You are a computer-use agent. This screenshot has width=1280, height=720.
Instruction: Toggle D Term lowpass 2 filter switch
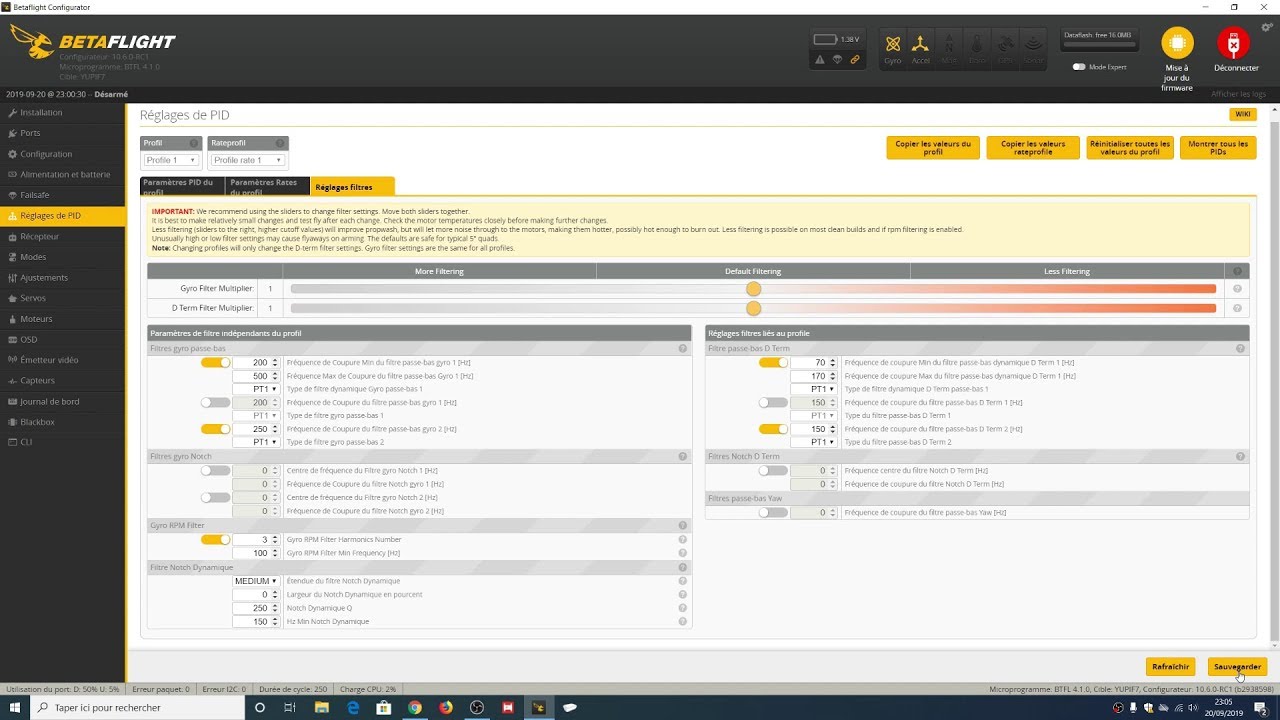(x=773, y=429)
